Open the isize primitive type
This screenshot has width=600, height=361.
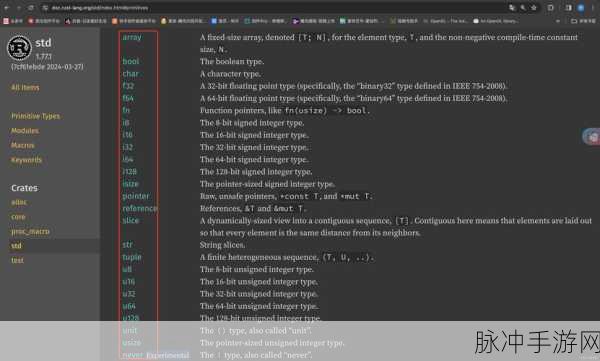130,184
